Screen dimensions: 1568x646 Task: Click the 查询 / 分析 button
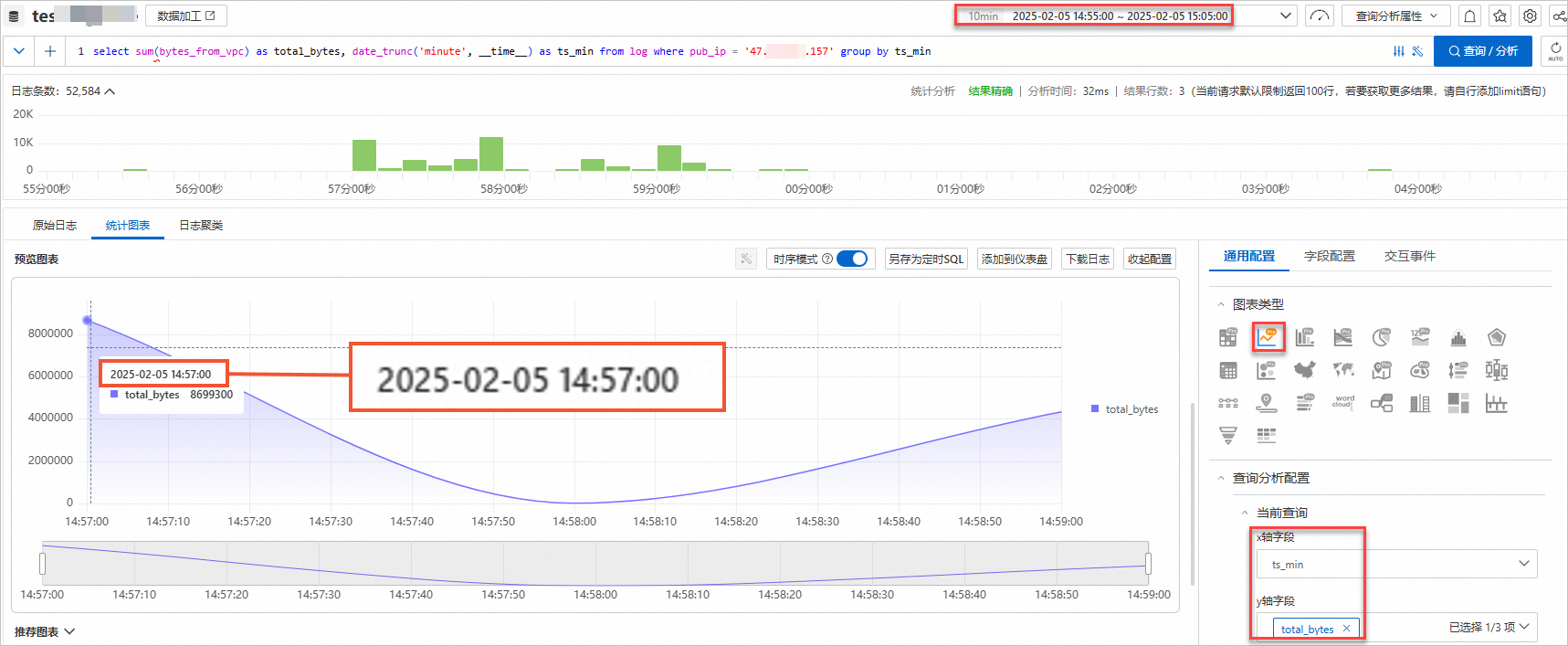1483,51
